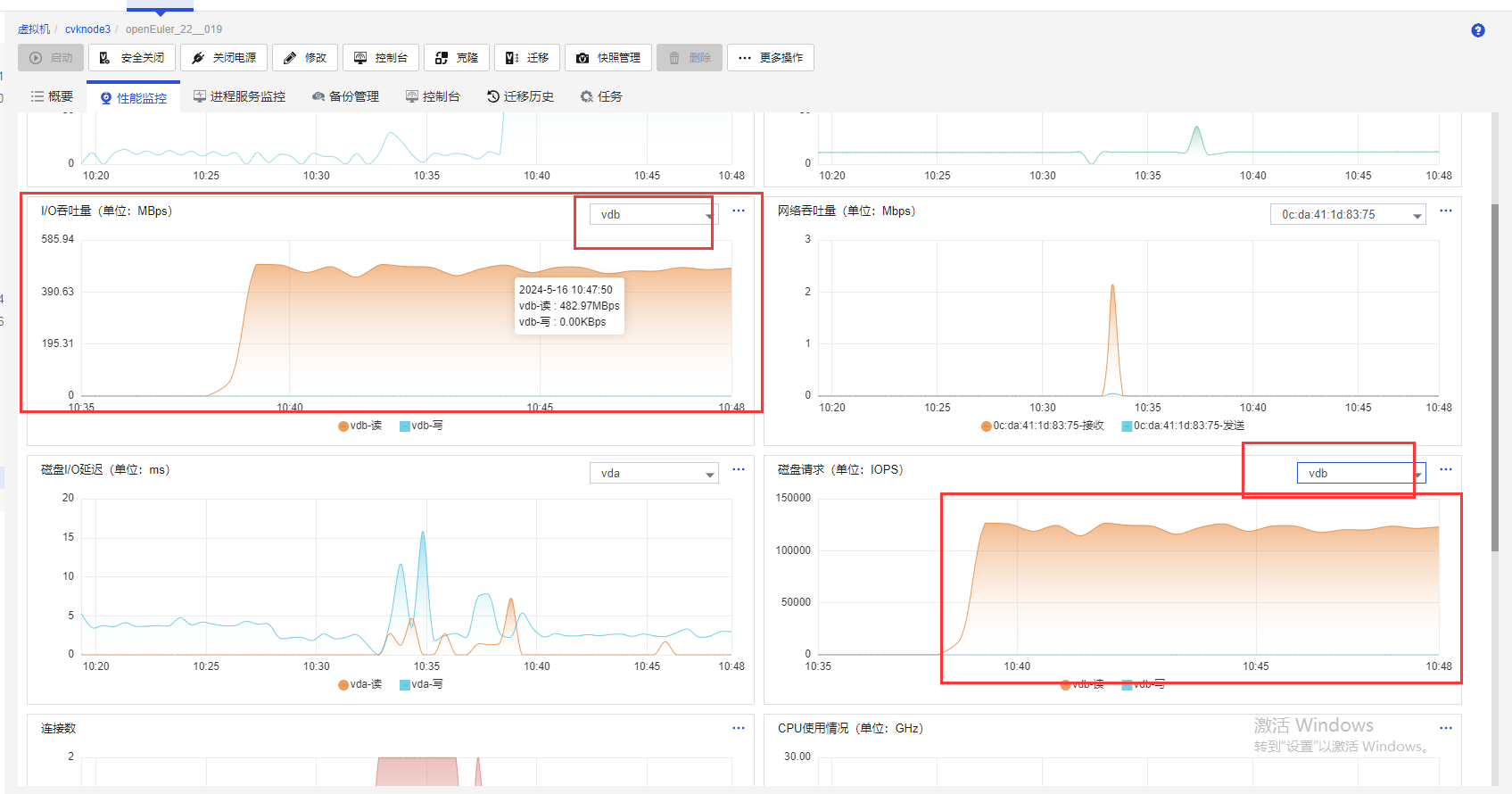Click the orange vdb-读 swatch in 磁盘请求 legend
This screenshot has width=1512, height=794.
click(x=1066, y=684)
